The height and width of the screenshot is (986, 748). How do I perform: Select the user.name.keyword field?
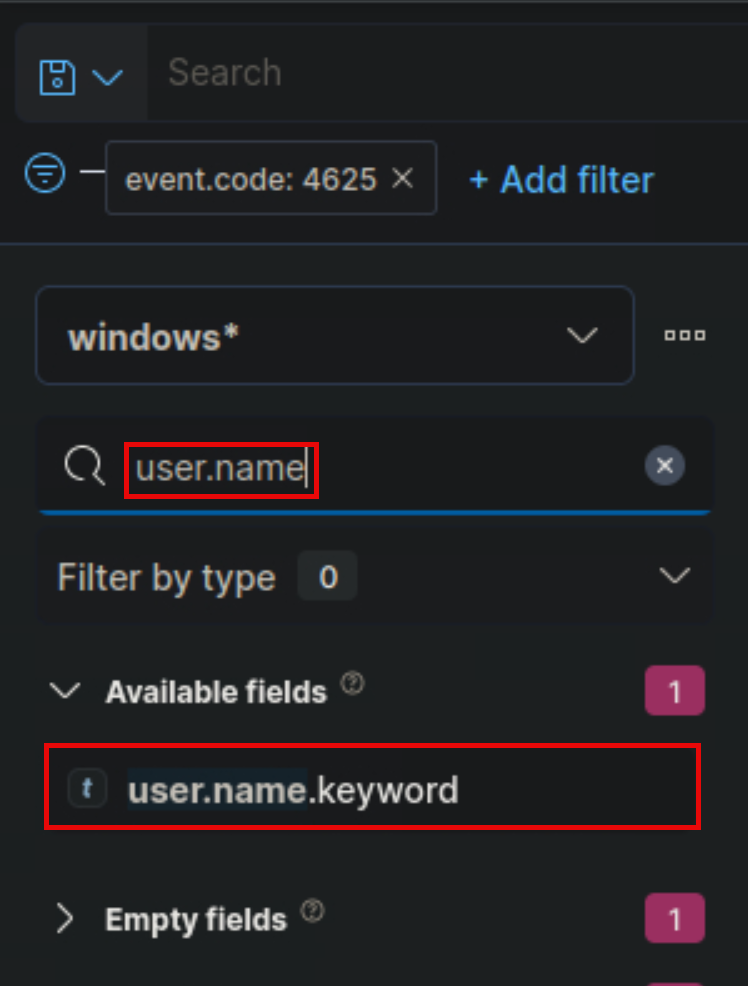pos(291,789)
